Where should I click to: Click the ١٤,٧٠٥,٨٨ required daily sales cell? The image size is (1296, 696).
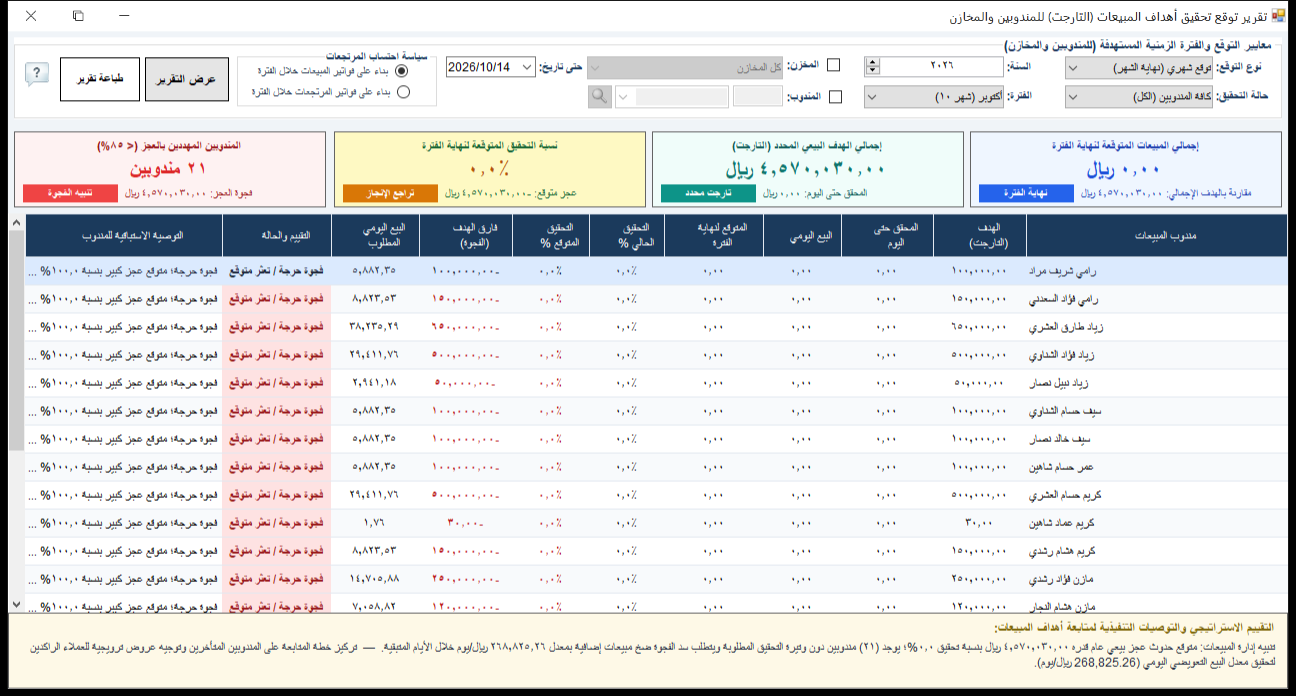(376, 579)
